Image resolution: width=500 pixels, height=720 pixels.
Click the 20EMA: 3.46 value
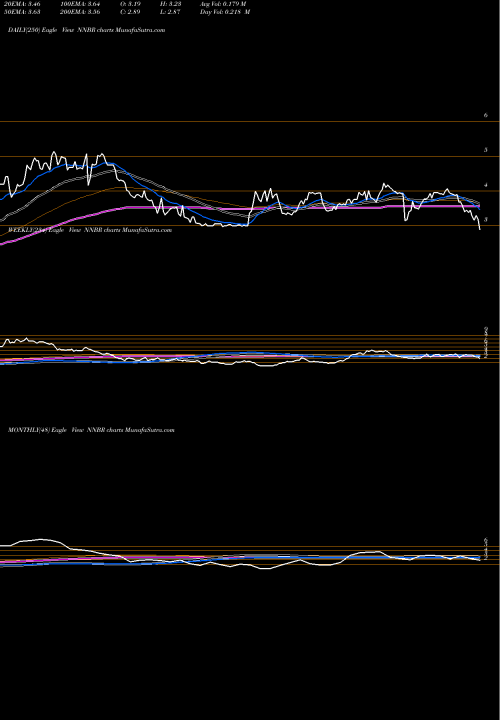click(x=21, y=4)
